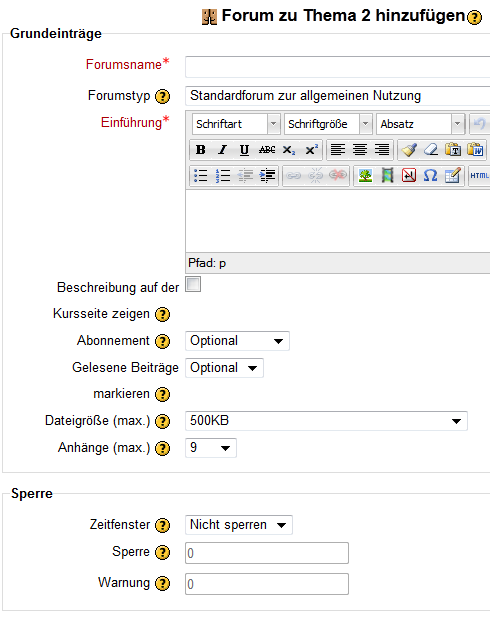This screenshot has height=620, width=490.
Task: Click the Warnung input field
Action: click(267, 584)
